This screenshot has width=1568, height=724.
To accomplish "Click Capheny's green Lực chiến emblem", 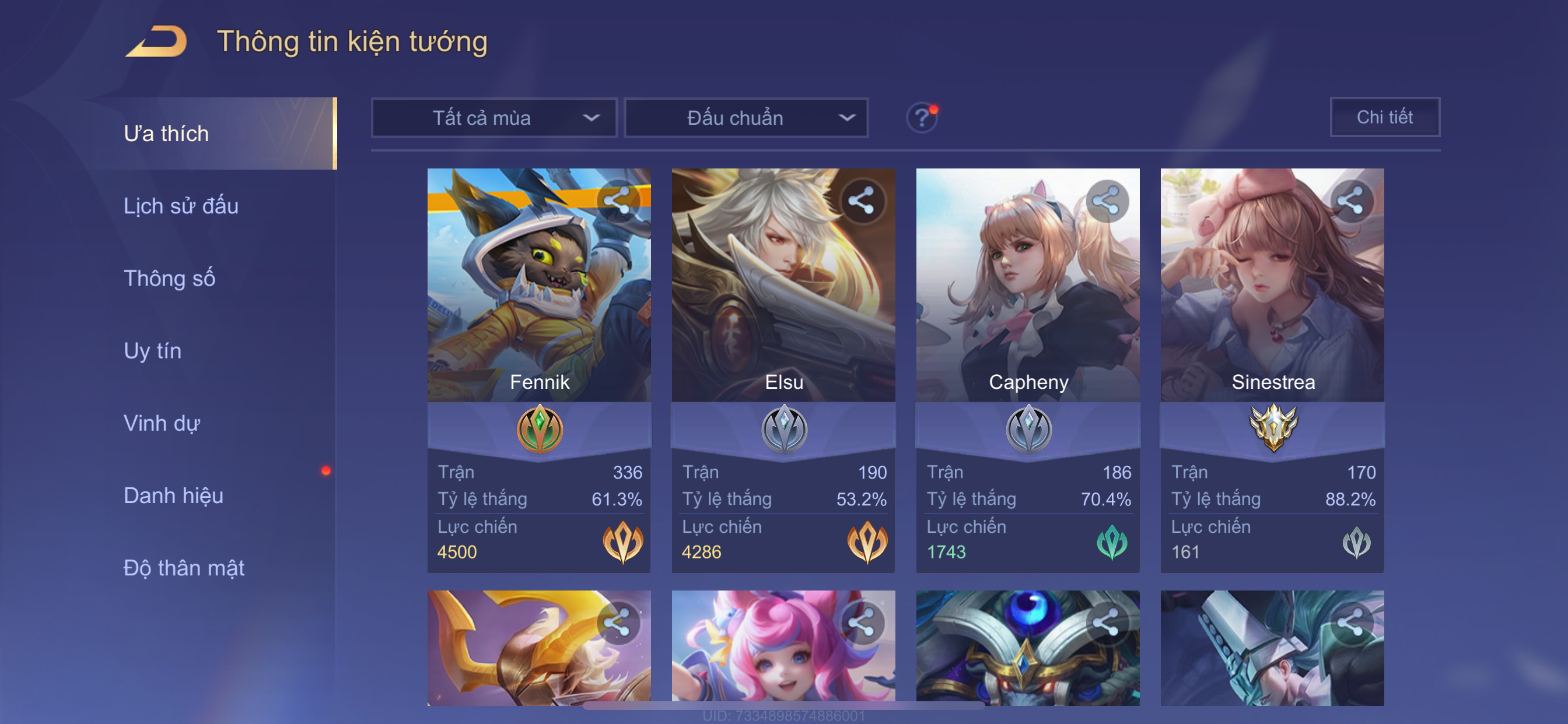I will 1111,542.
